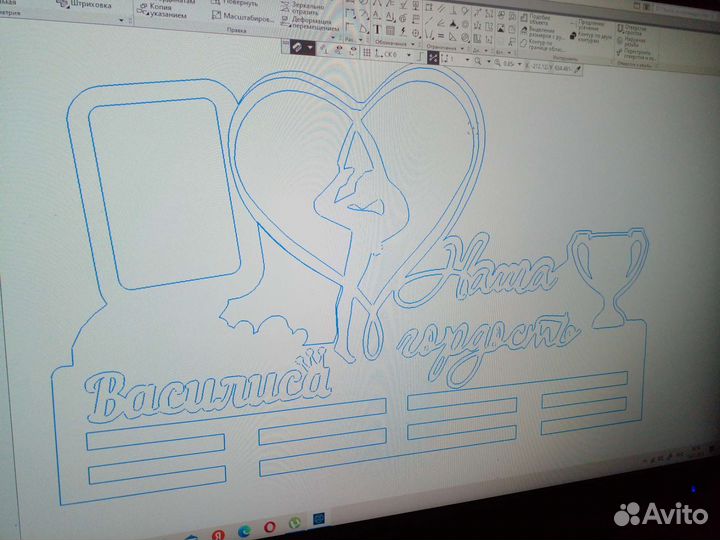
Task: Open the Обозначения panel group
Action: (391, 44)
